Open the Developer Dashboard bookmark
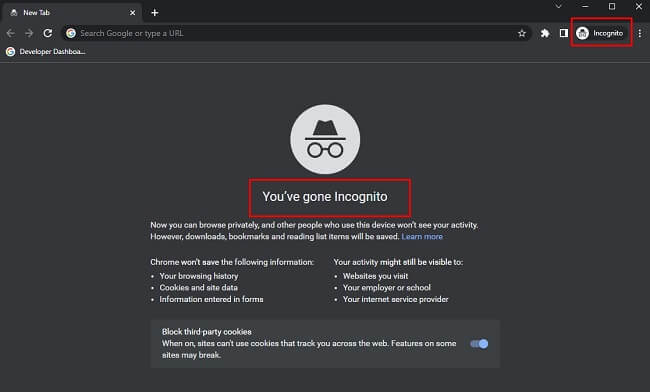The width and height of the screenshot is (650, 392). (x=46, y=51)
